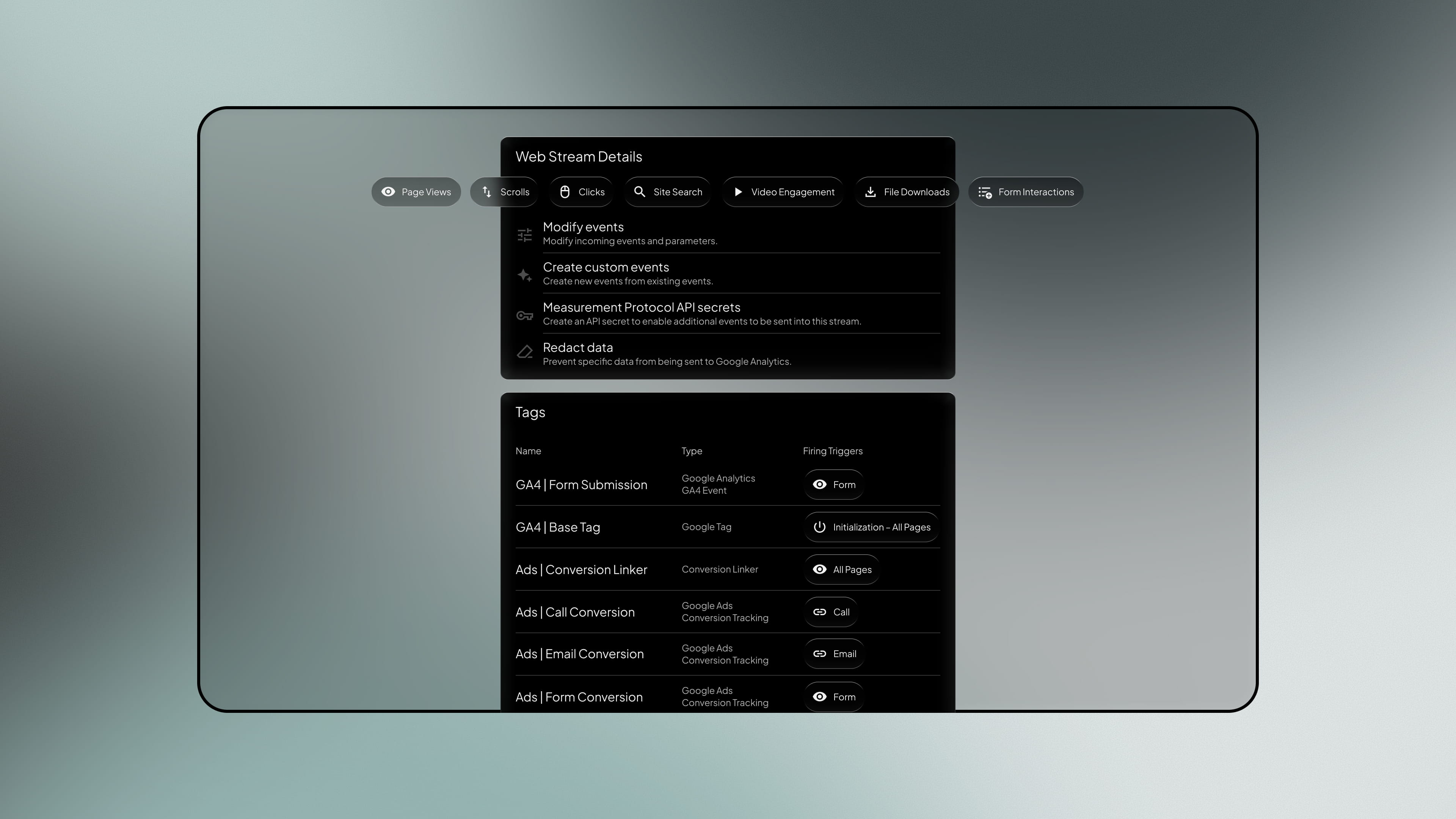Viewport: 1456px width, 819px height.
Task: Select the Clicks label
Action: 592,192
